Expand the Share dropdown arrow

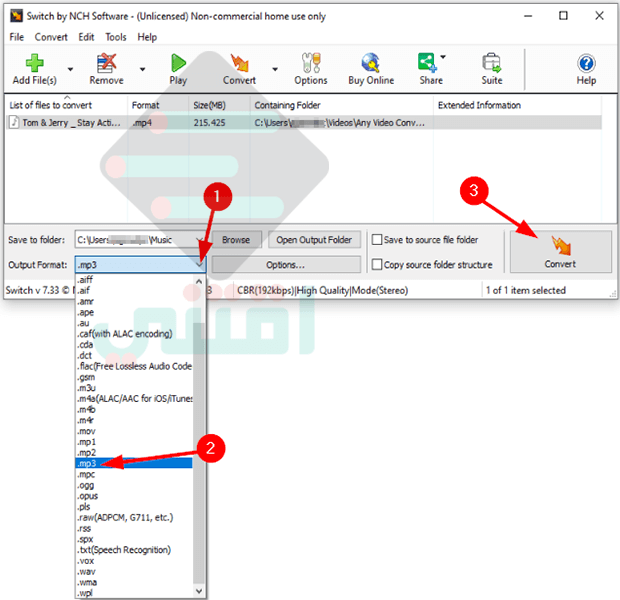pyautogui.click(x=443, y=57)
